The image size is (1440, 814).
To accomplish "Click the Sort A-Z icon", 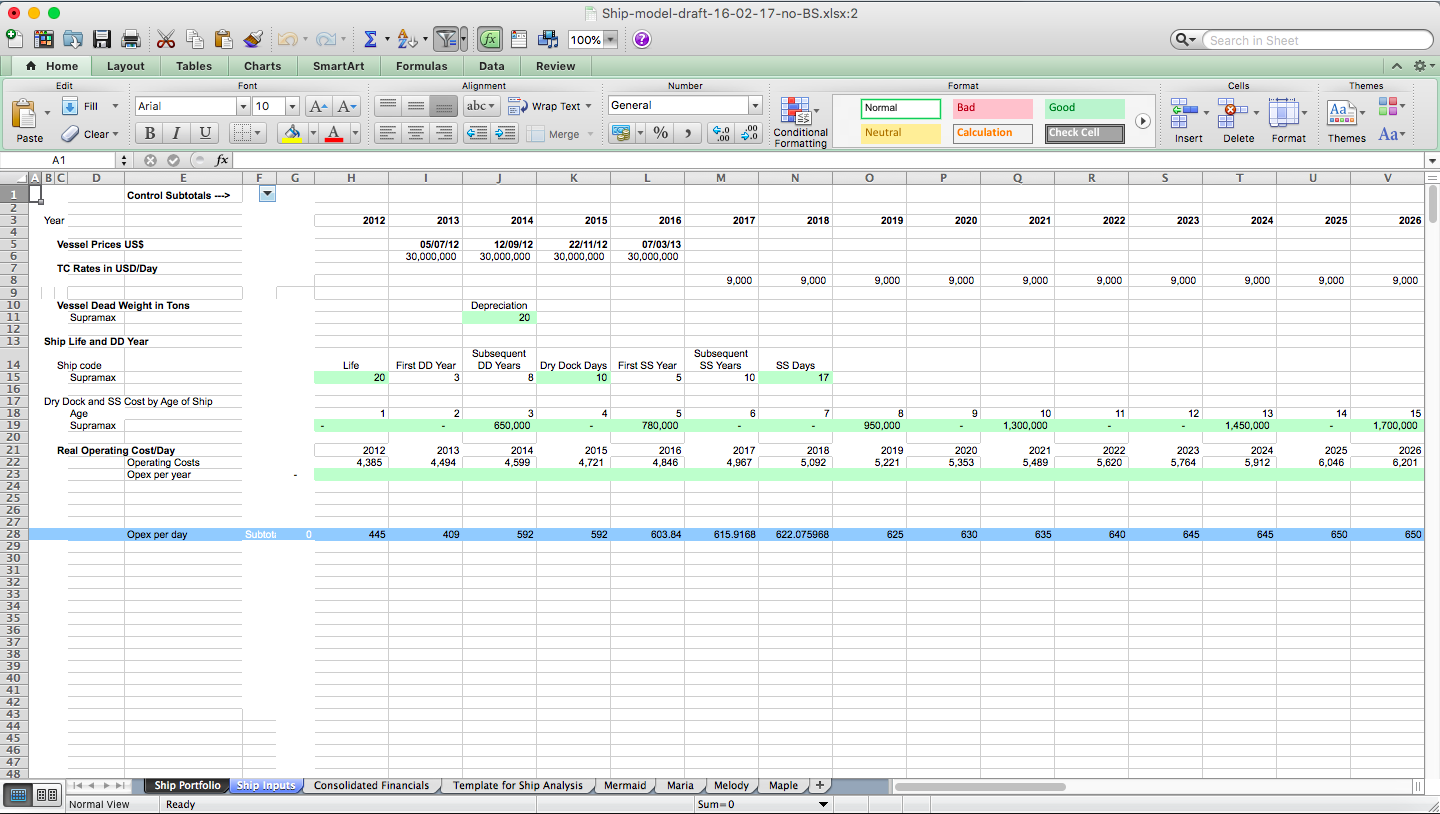I will (406, 39).
